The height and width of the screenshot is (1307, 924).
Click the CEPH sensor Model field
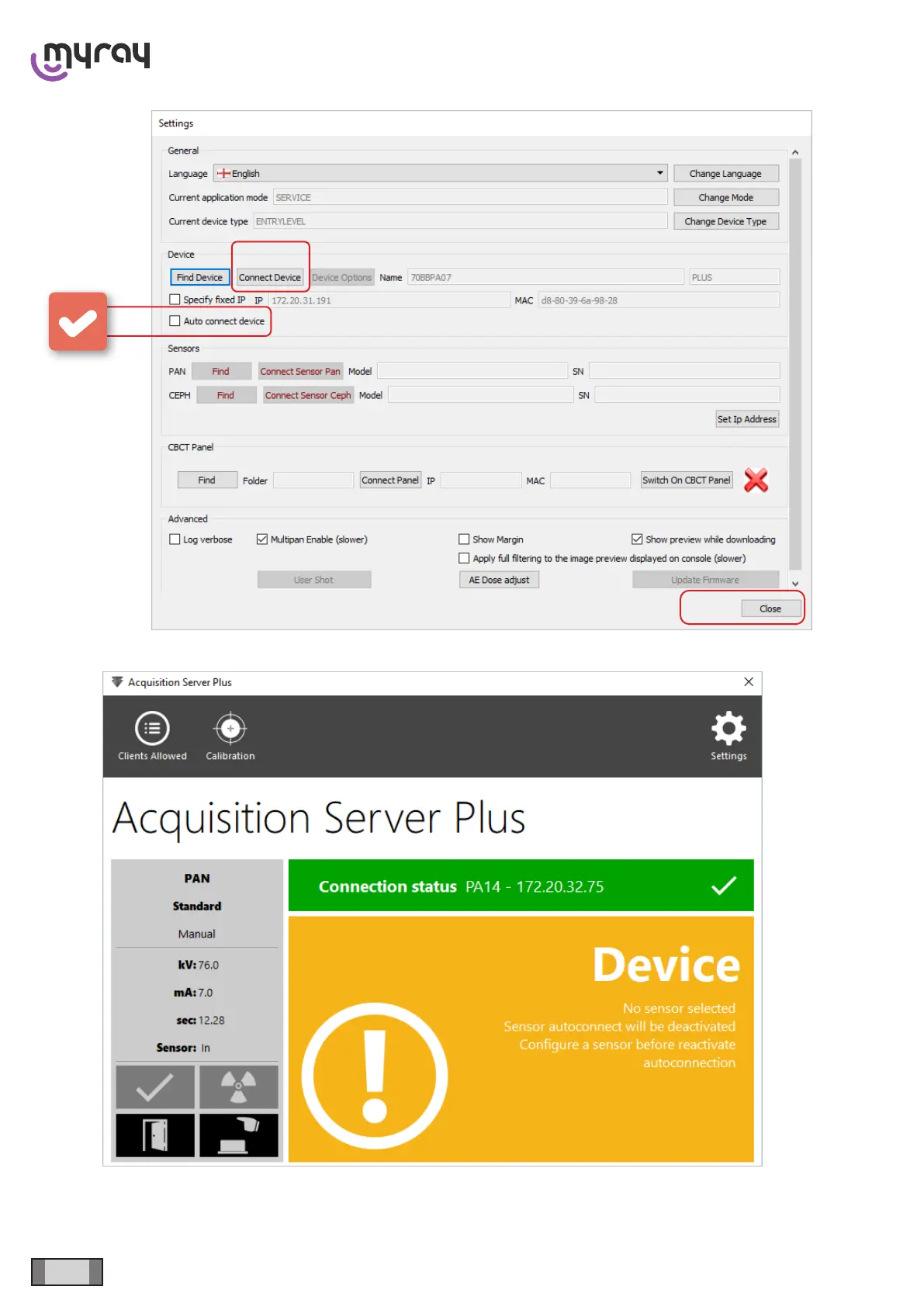[x=480, y=395]
